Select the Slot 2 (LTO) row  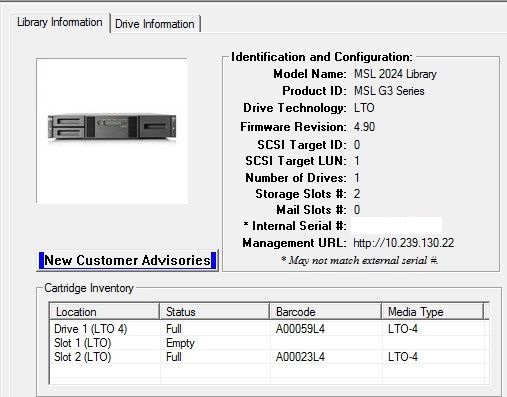[x=269, y=357]
